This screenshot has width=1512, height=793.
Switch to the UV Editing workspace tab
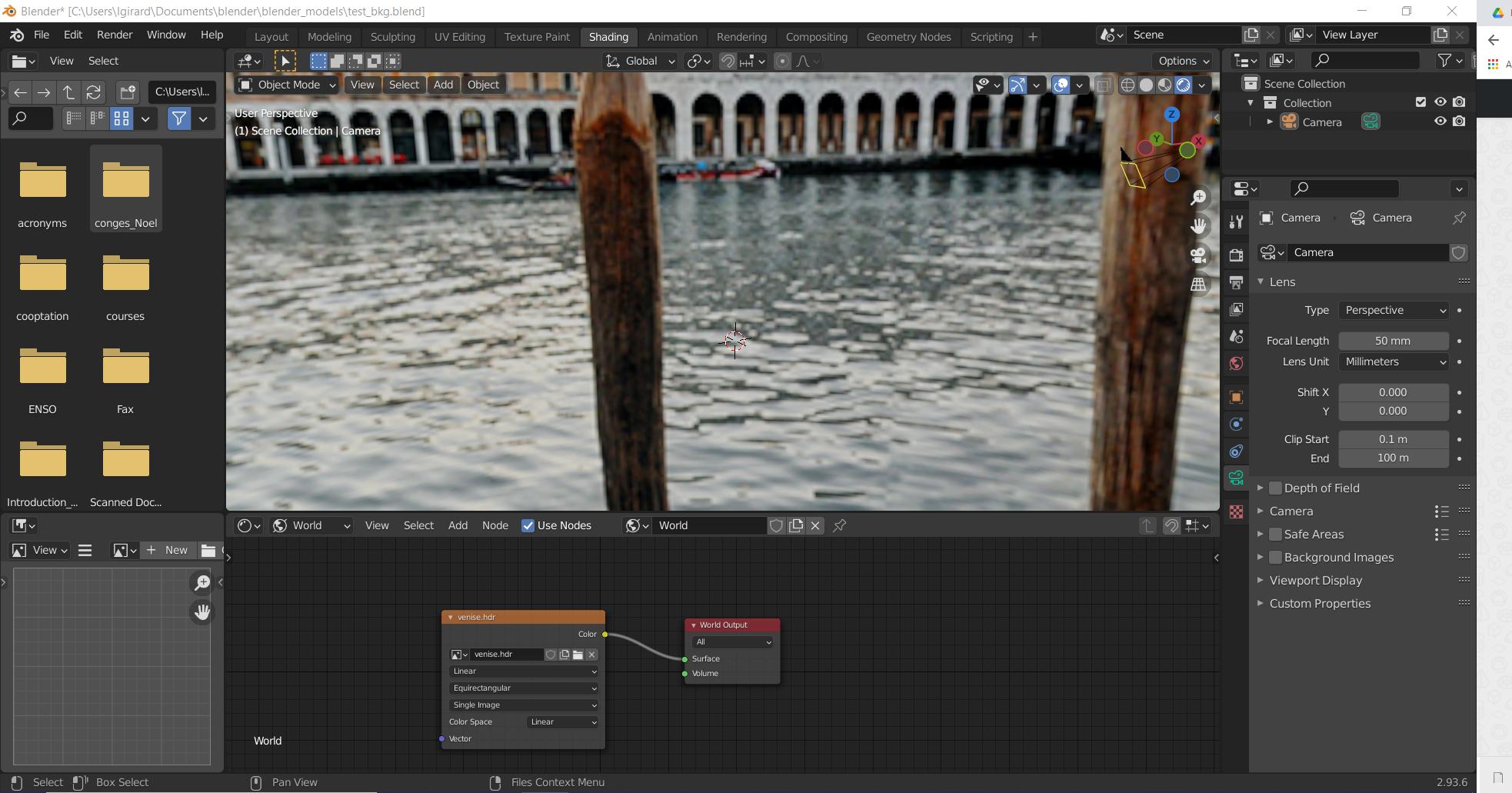(x=460, y=36)
